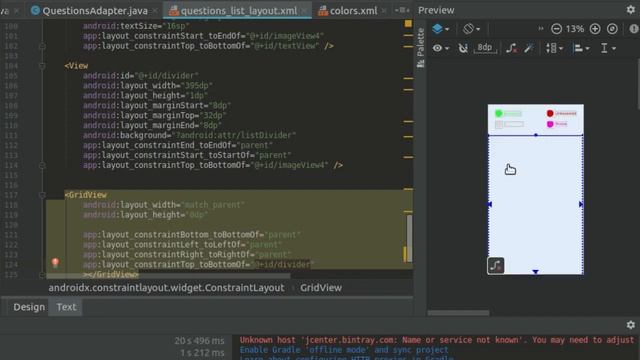Zoom in the layout preview
640x360 pixels.
[x=595, y=29]
